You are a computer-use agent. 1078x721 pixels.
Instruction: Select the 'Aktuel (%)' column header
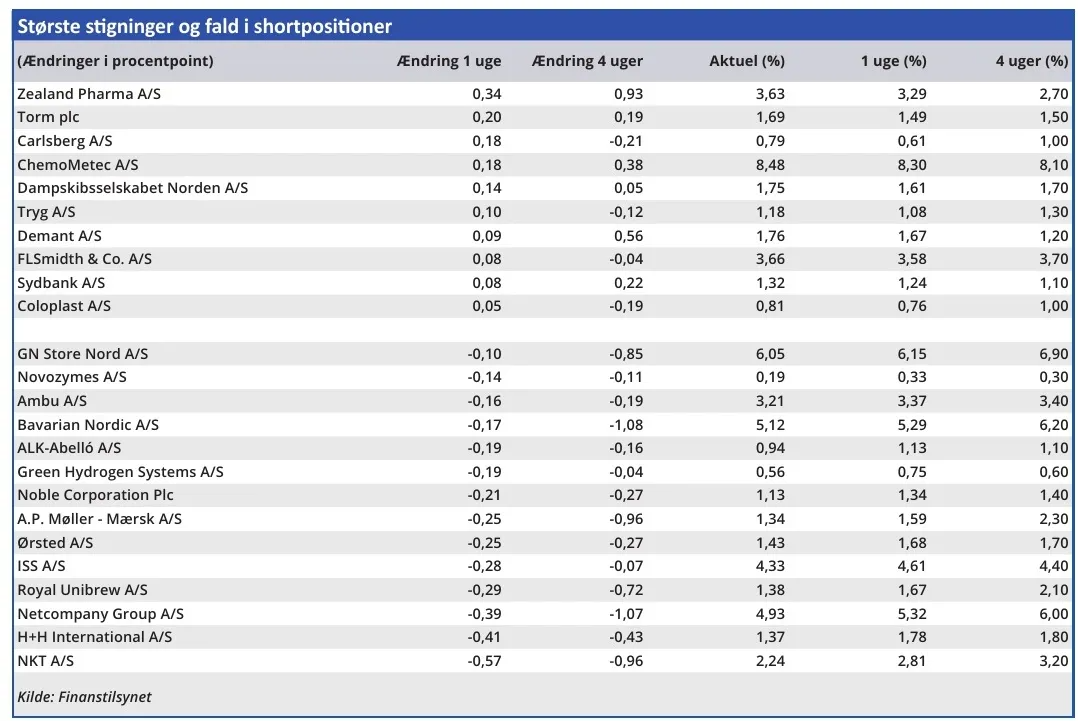coord(746,61)
